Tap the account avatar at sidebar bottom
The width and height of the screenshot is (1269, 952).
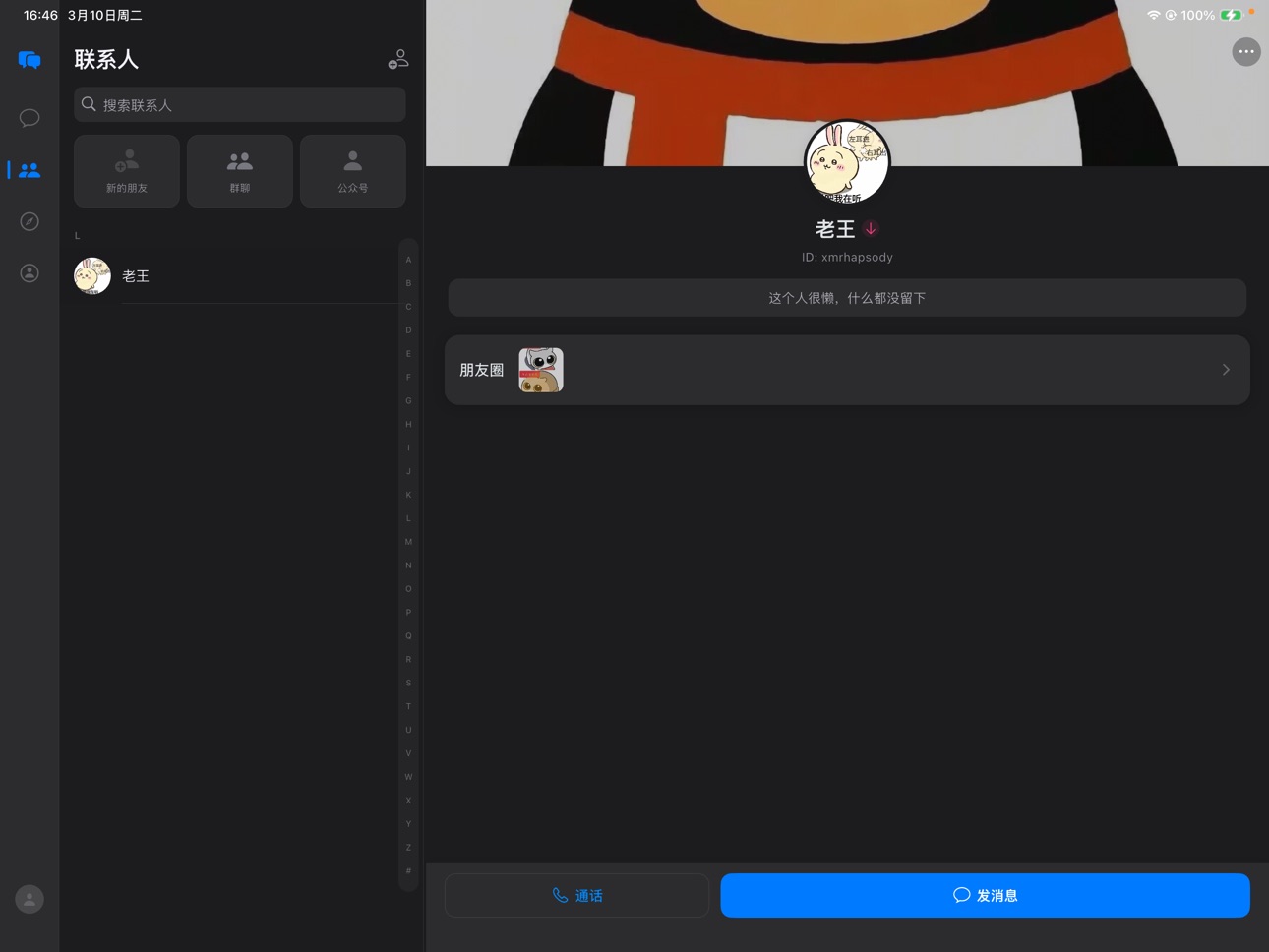tap(30, 899)
